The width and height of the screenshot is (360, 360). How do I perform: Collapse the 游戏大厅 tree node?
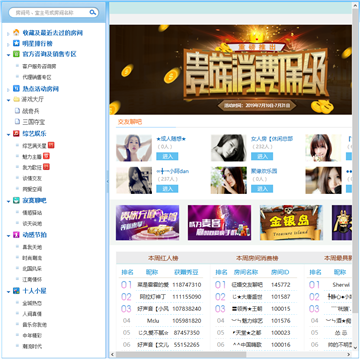point(8,100)
